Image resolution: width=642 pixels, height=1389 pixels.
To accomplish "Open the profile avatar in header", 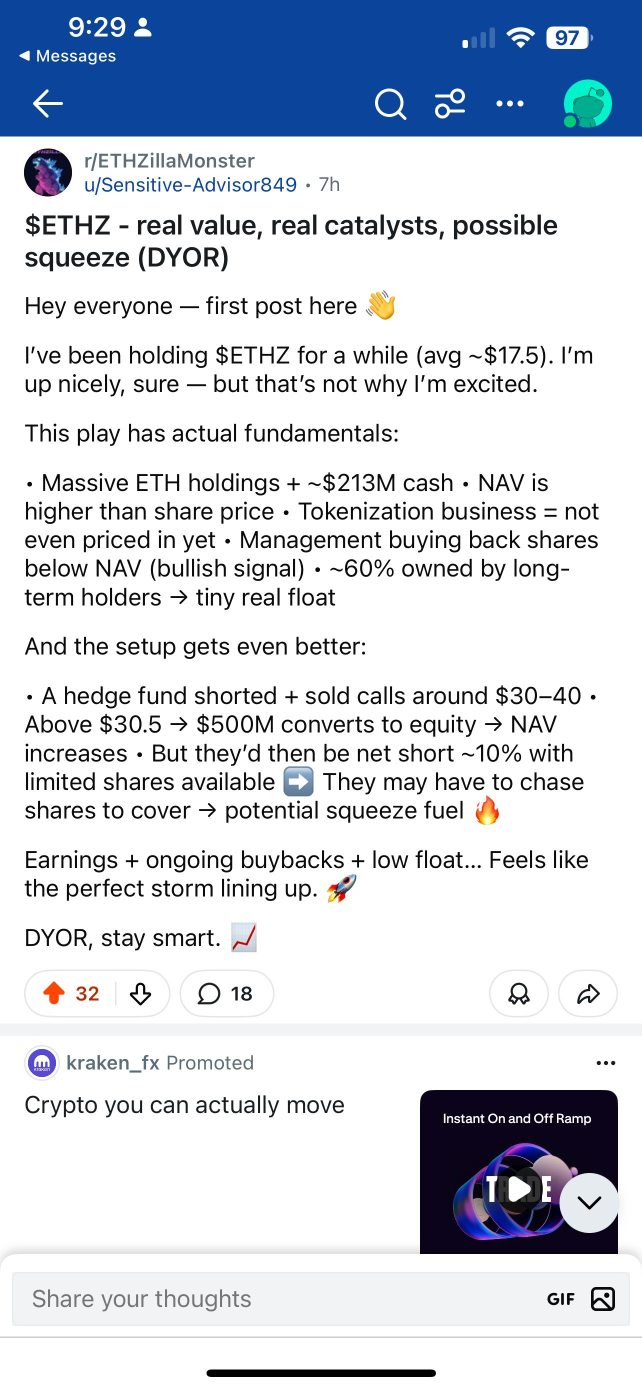I will (x=587, y=103).
